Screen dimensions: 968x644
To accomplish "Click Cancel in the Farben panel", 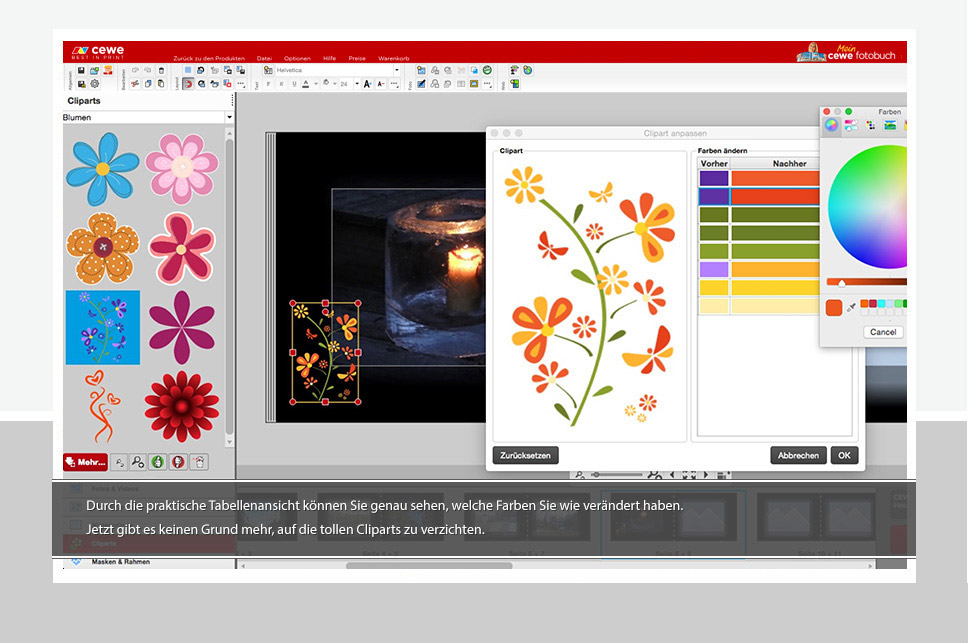I will coord(883,332).
